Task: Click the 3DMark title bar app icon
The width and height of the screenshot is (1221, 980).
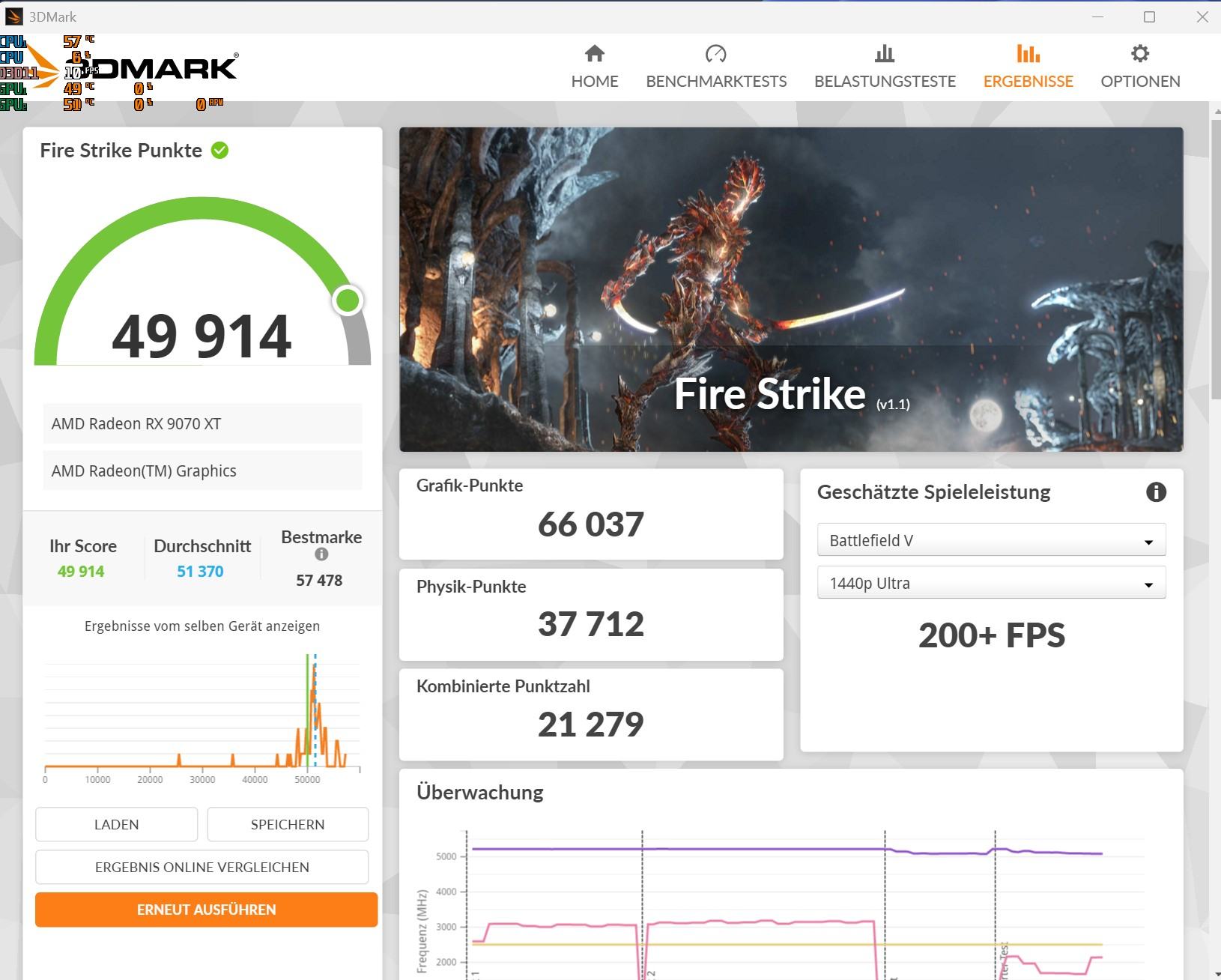Action: coord(13,16)
